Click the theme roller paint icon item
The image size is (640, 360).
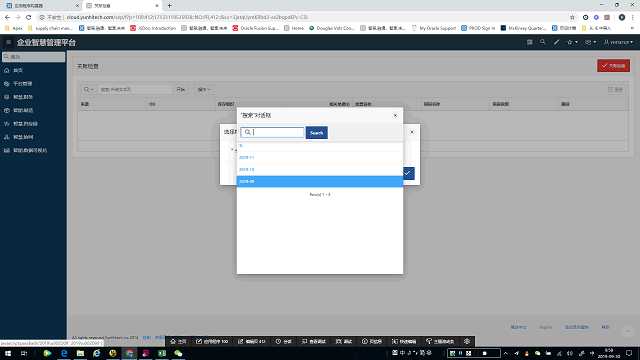point(440,341)
